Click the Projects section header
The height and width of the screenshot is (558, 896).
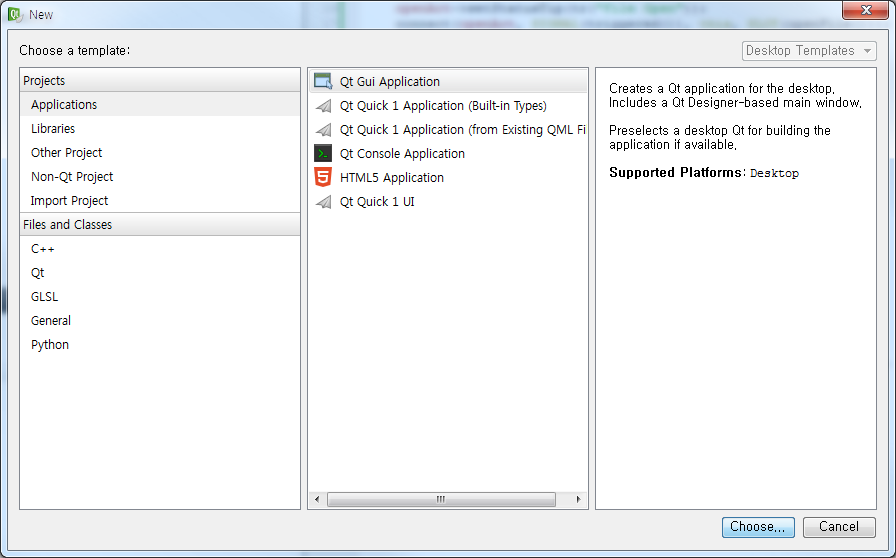(x=159, y=81)
